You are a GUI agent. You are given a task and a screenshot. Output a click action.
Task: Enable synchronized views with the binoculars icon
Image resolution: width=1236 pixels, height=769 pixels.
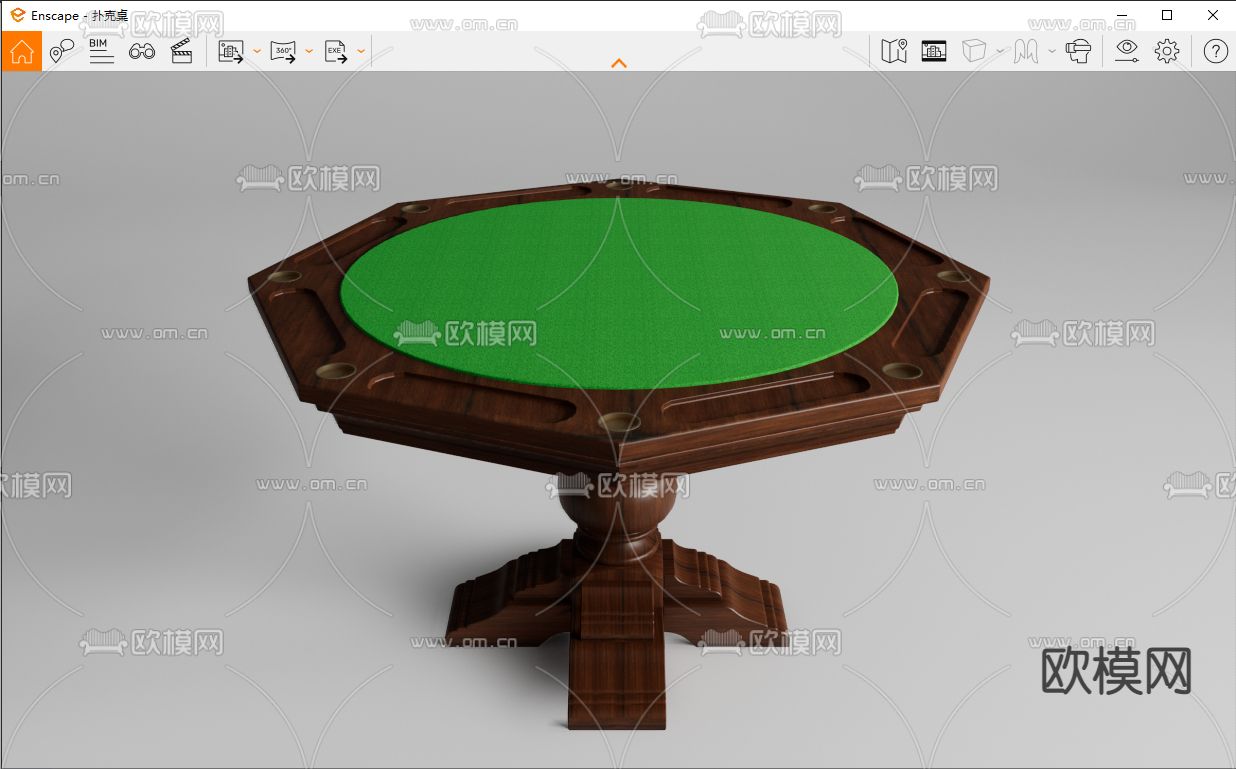click(x=142, y=51)
